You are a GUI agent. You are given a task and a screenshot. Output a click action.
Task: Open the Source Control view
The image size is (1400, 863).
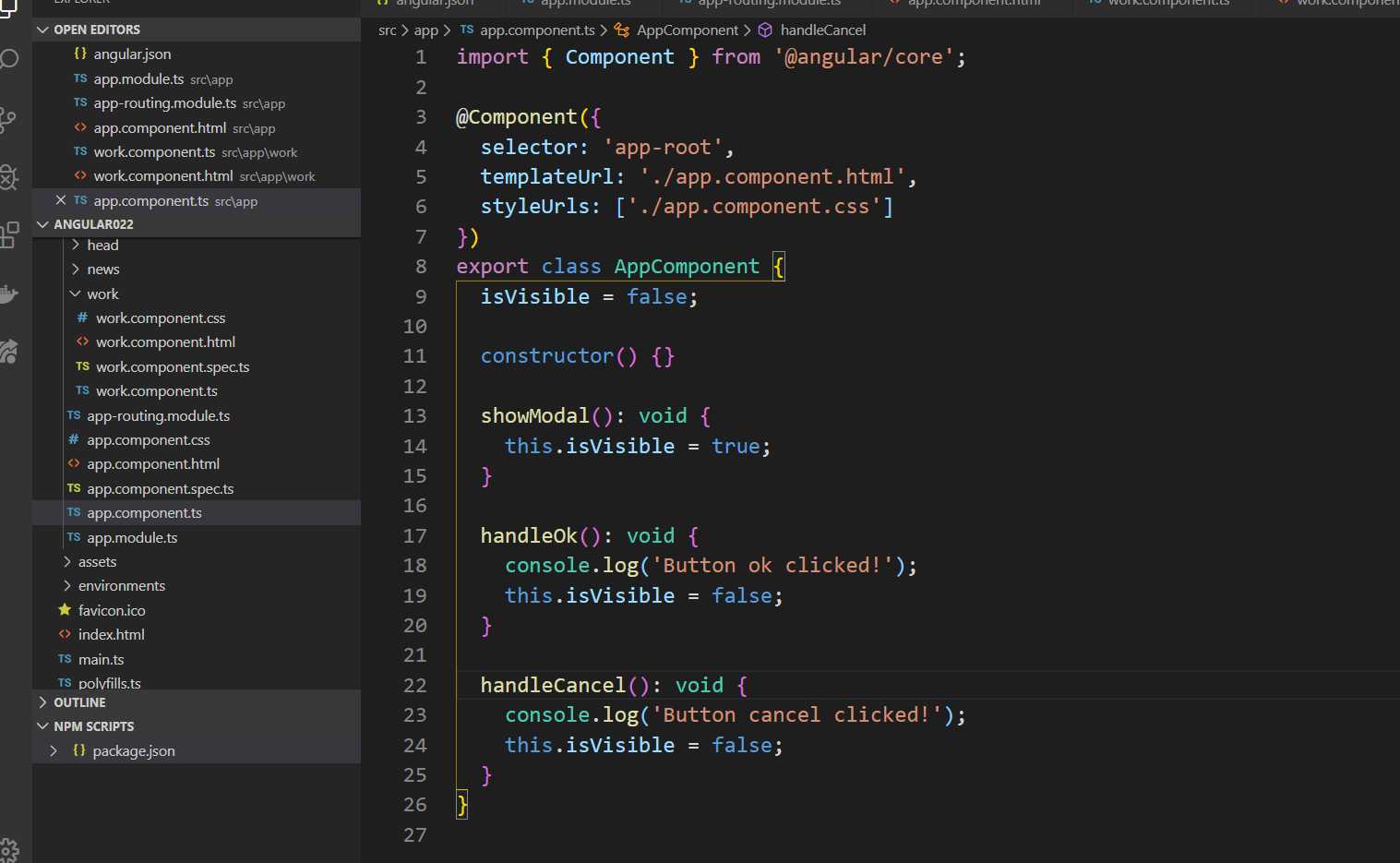8,119
